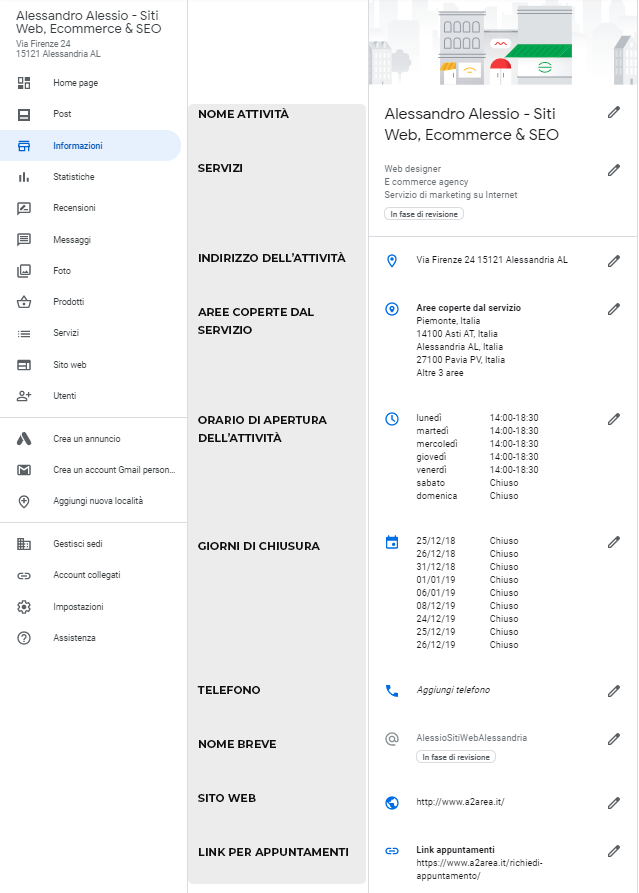Click the pin icon for Aggiungi nuova località
Image resolution: width=639 pixels, height=893 pixels.
[x=24, y=502]
